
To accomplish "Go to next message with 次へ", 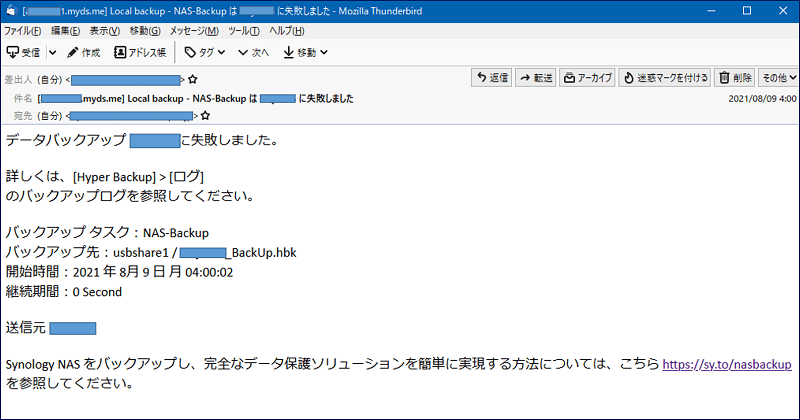I will [x=253, y=52].
